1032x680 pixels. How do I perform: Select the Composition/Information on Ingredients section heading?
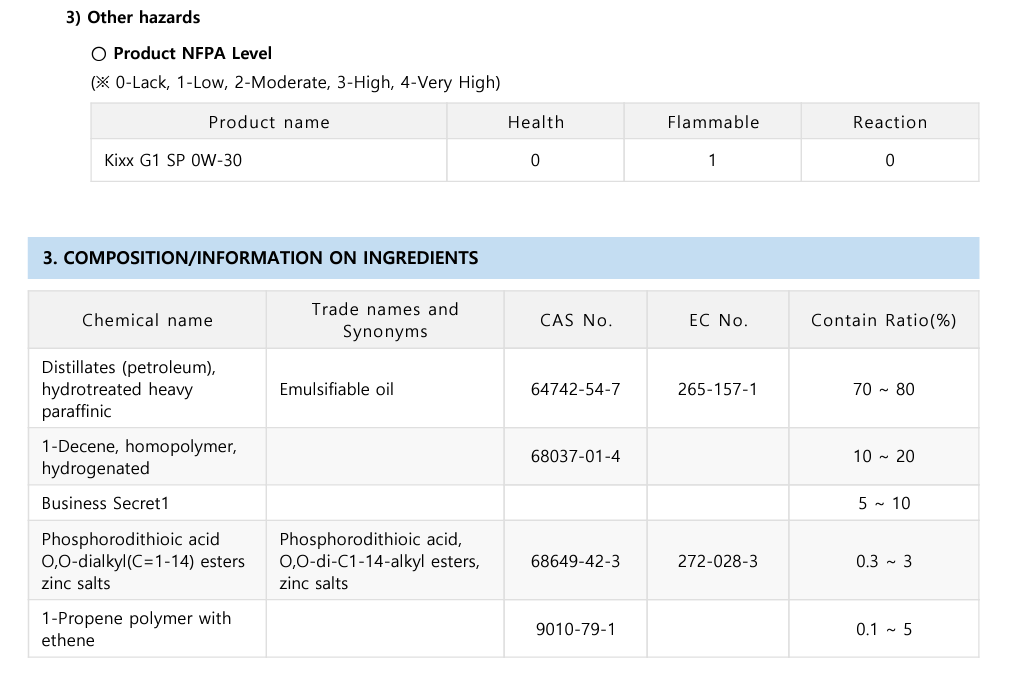coord(261,258)
